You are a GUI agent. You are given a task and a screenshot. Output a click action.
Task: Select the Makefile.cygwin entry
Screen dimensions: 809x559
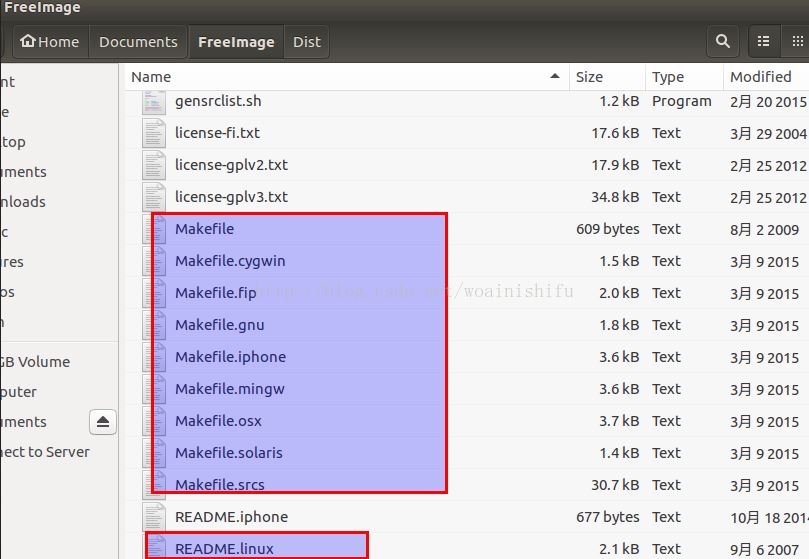pyautogui.click(x=230, y=261)
